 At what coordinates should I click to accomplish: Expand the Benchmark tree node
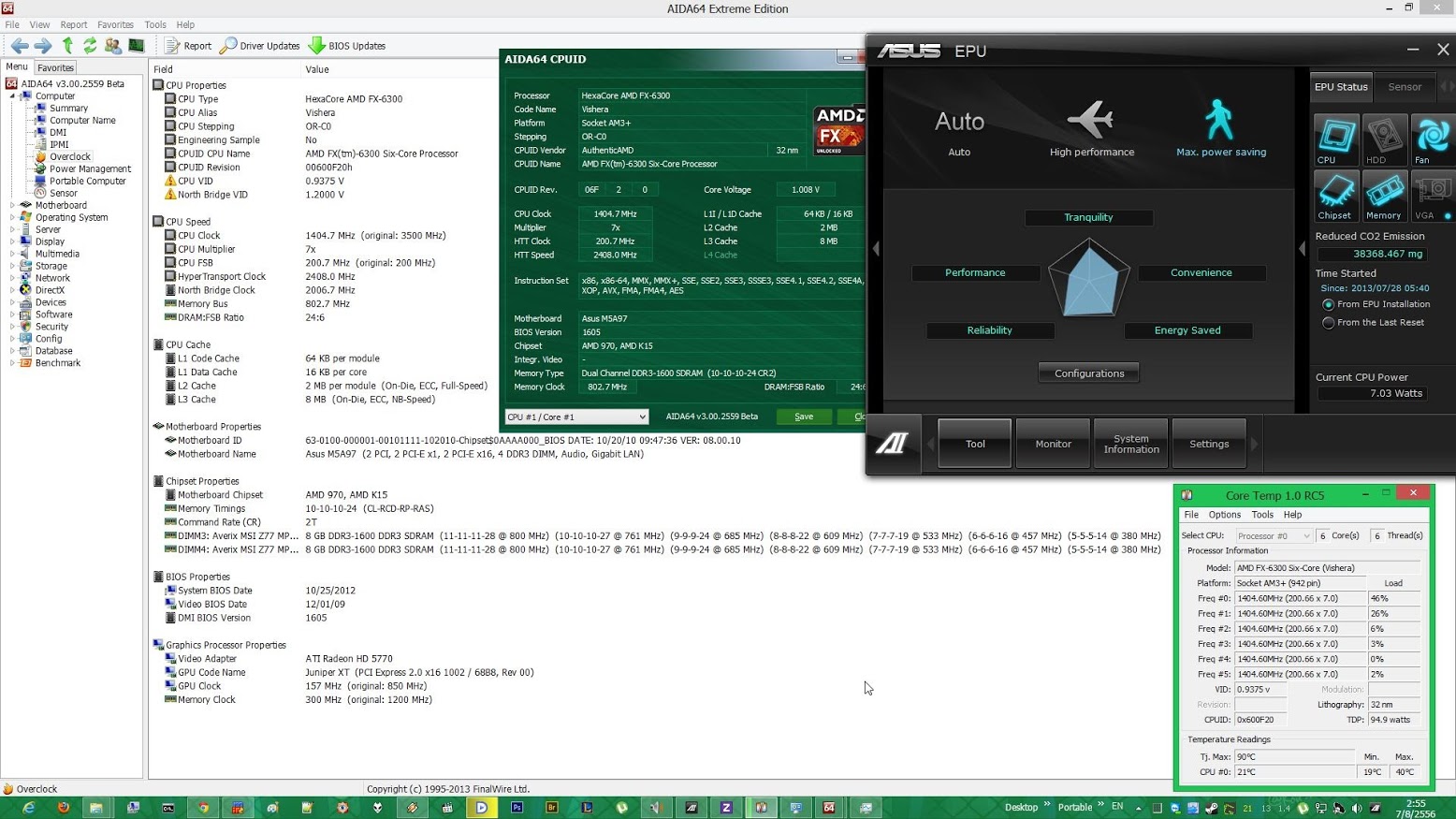[12, 363]
